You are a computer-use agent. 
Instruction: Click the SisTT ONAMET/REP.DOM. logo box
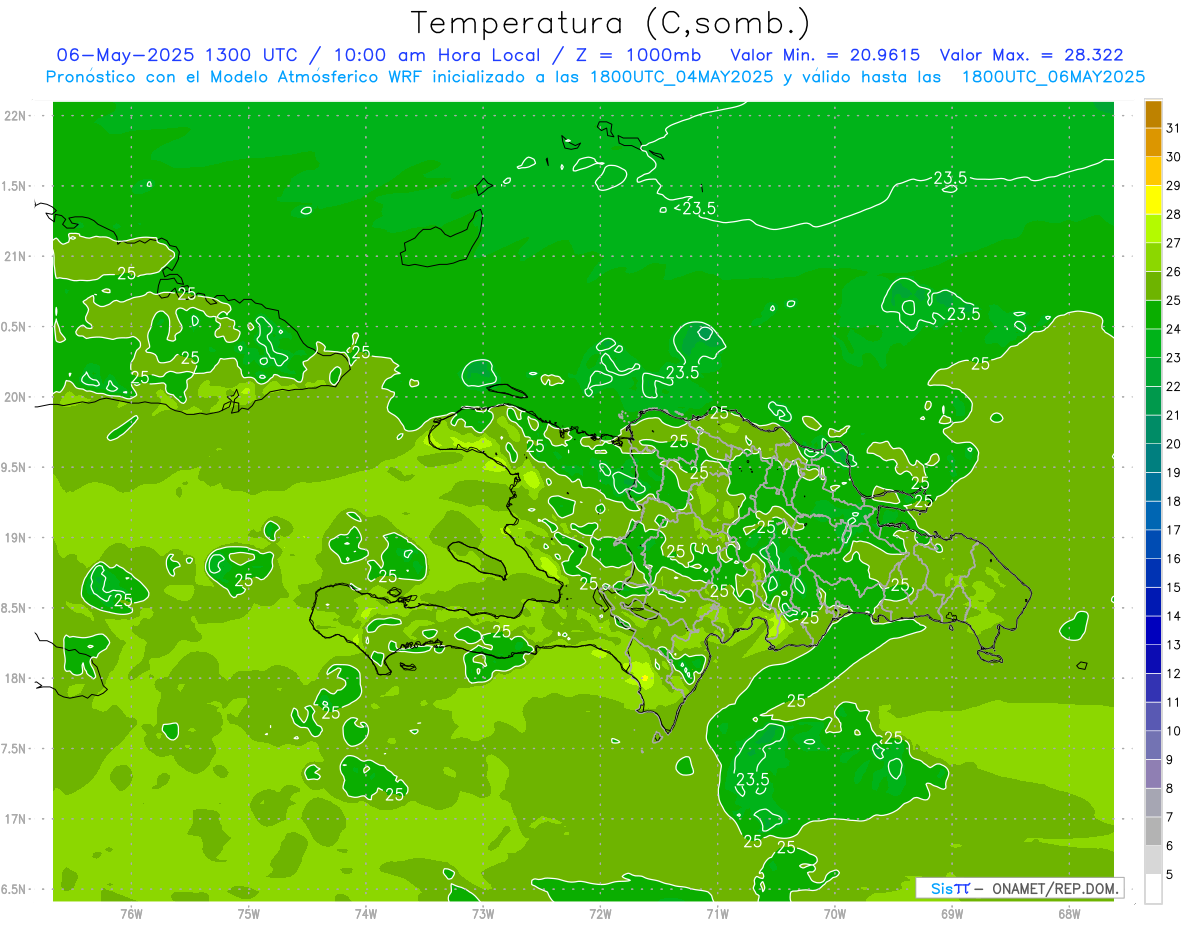point(1020,888)
